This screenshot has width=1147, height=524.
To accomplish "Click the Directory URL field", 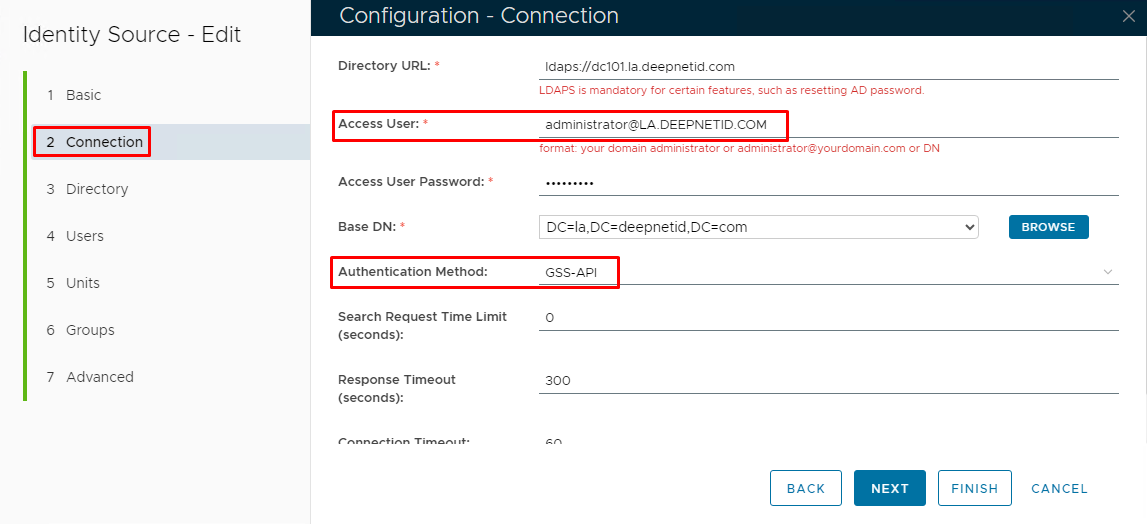I will (828, 67).
